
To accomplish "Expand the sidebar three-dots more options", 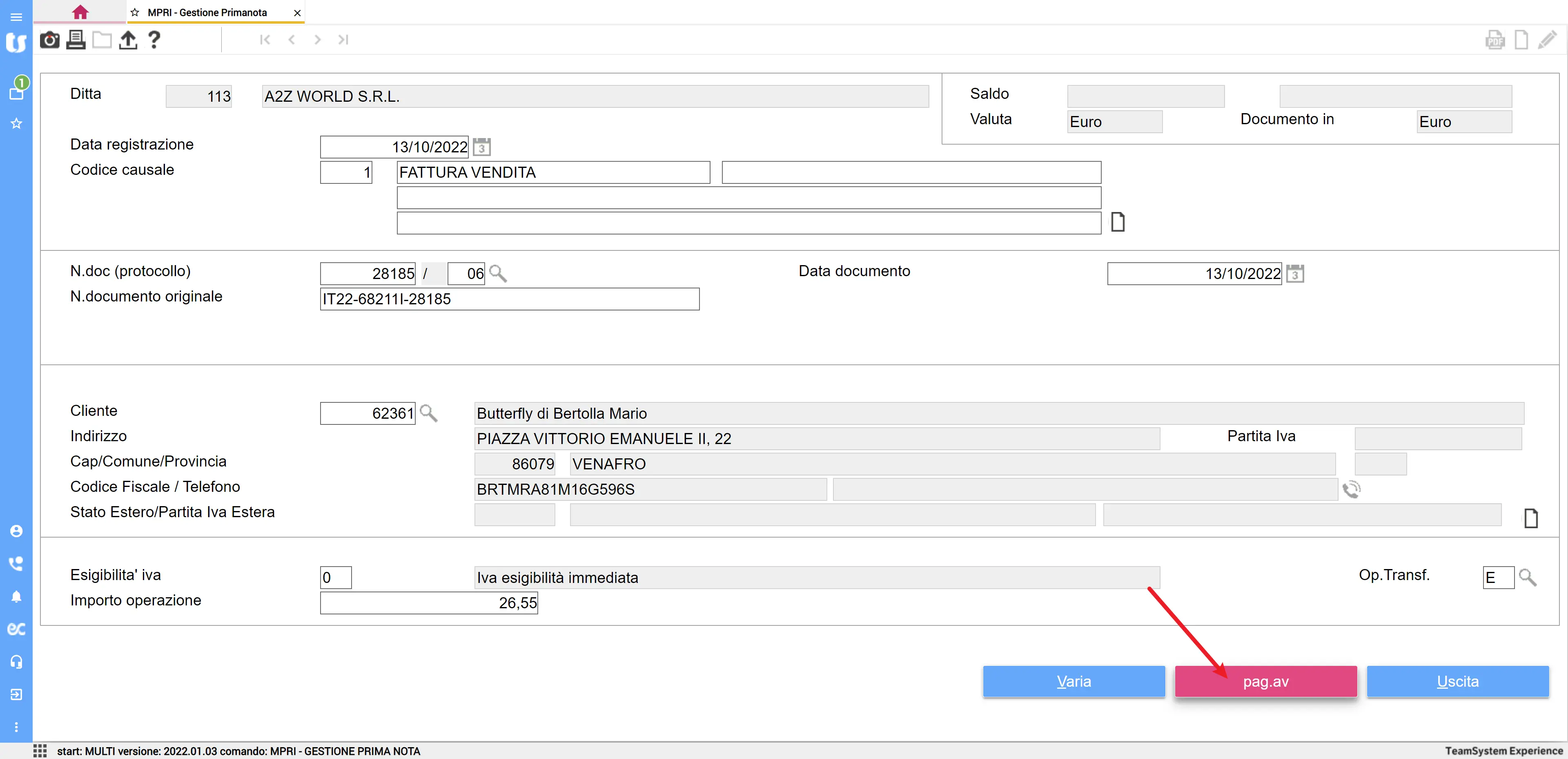I will (16, 727).
